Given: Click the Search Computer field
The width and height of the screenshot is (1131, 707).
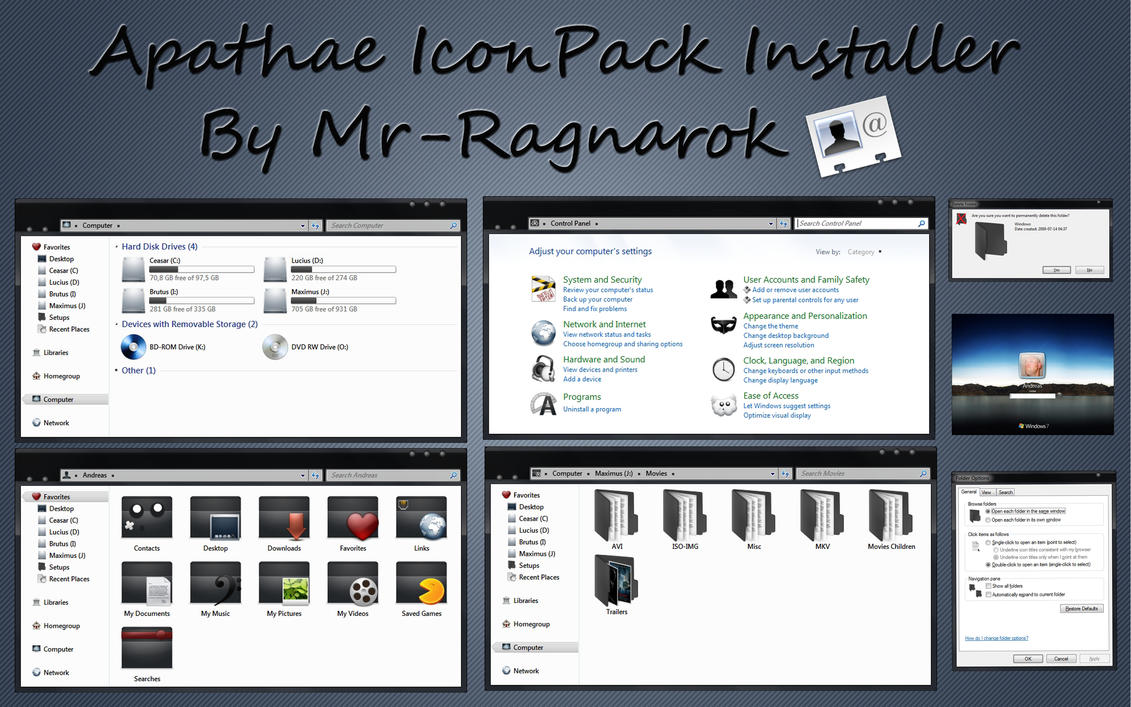Looking at the screenshot, I should [392, 226].
